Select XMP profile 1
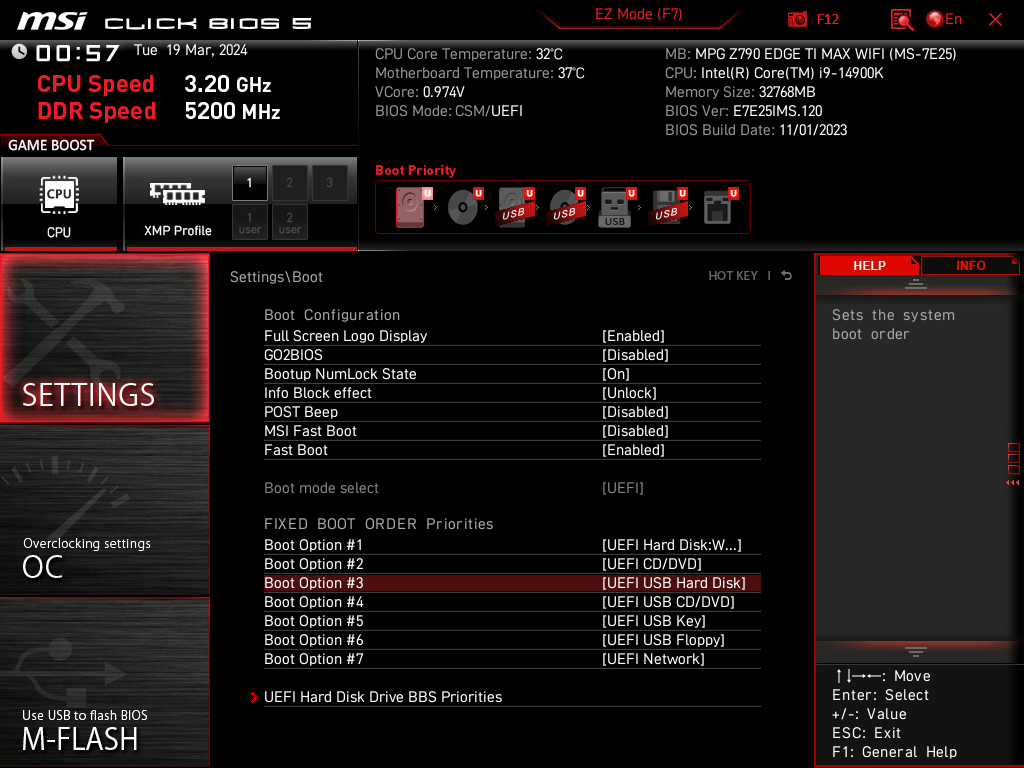Image resolution: width=1024 pixels, height=768 pixels. (x=249, y=183)
